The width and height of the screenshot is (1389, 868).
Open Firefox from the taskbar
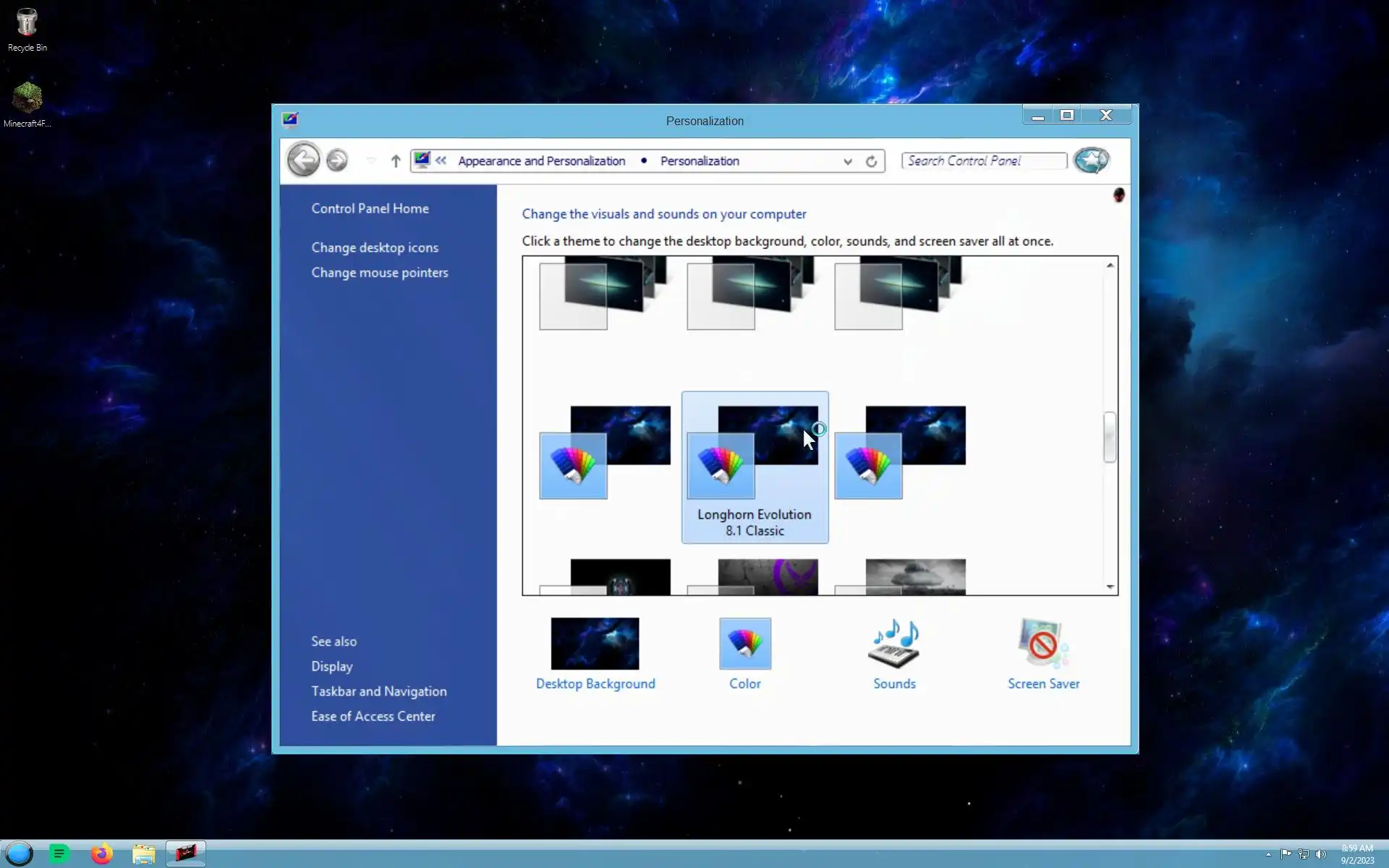[102, 854]
